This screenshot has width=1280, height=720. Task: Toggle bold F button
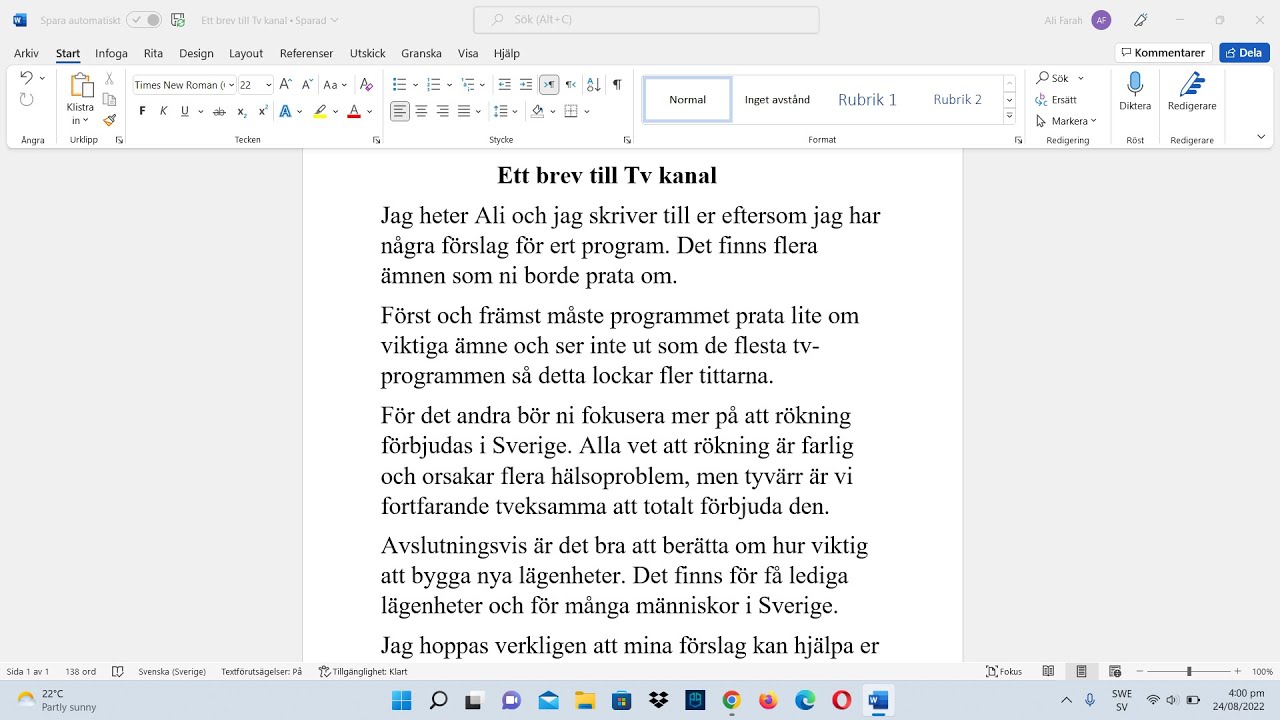(x=142, y=111)
